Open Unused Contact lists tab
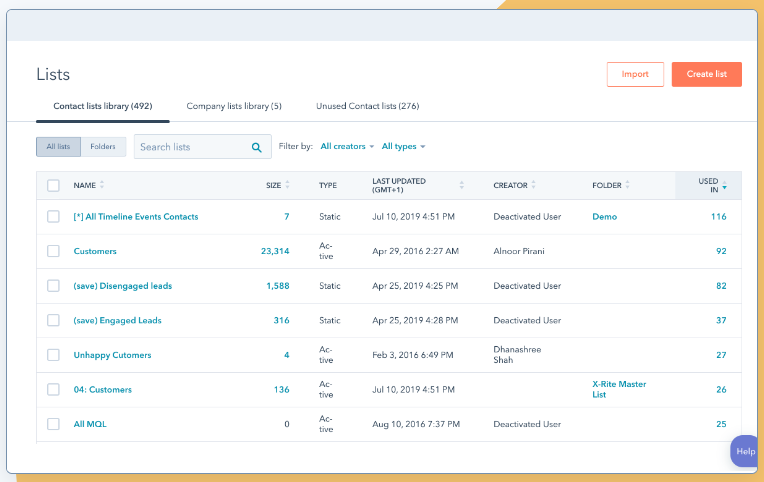The image size is (764, 482). pos(367,106)
